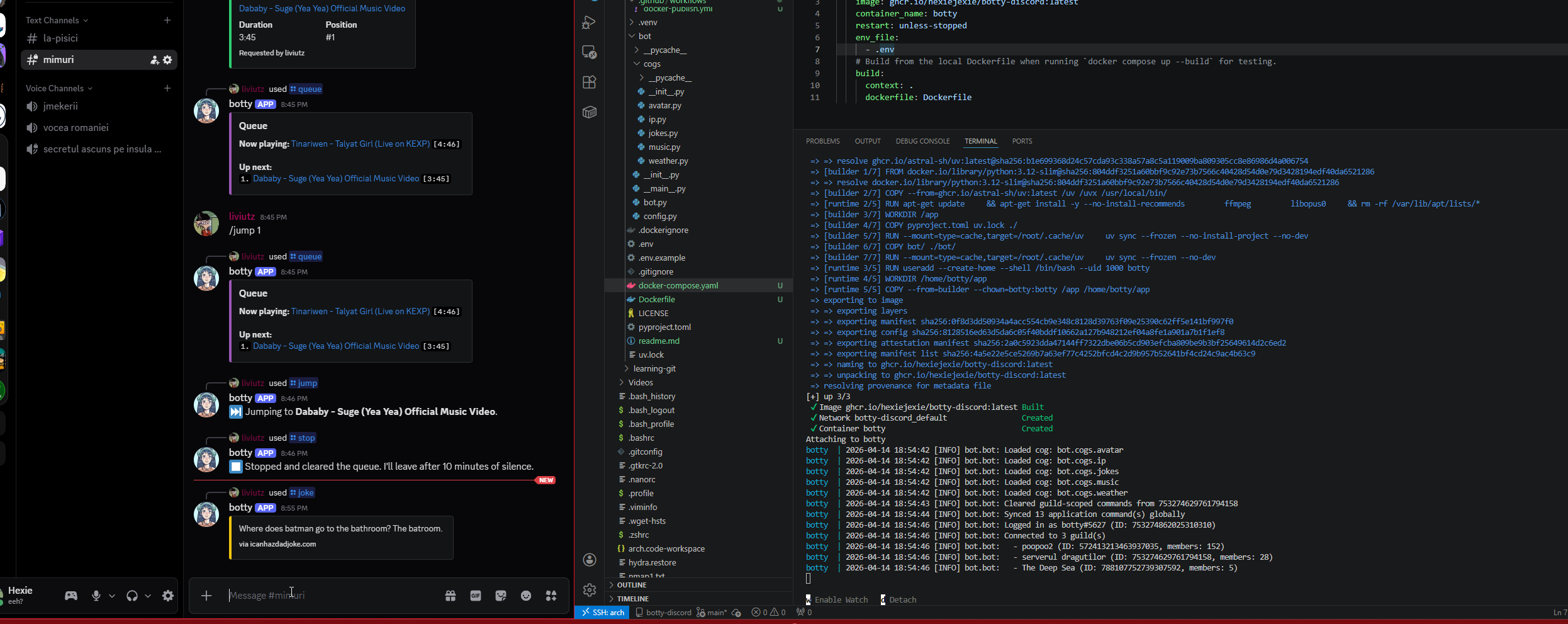Collapse the Voice Channels category
This screenshot has width=1568, height=624.
click(x=55, y=88)
